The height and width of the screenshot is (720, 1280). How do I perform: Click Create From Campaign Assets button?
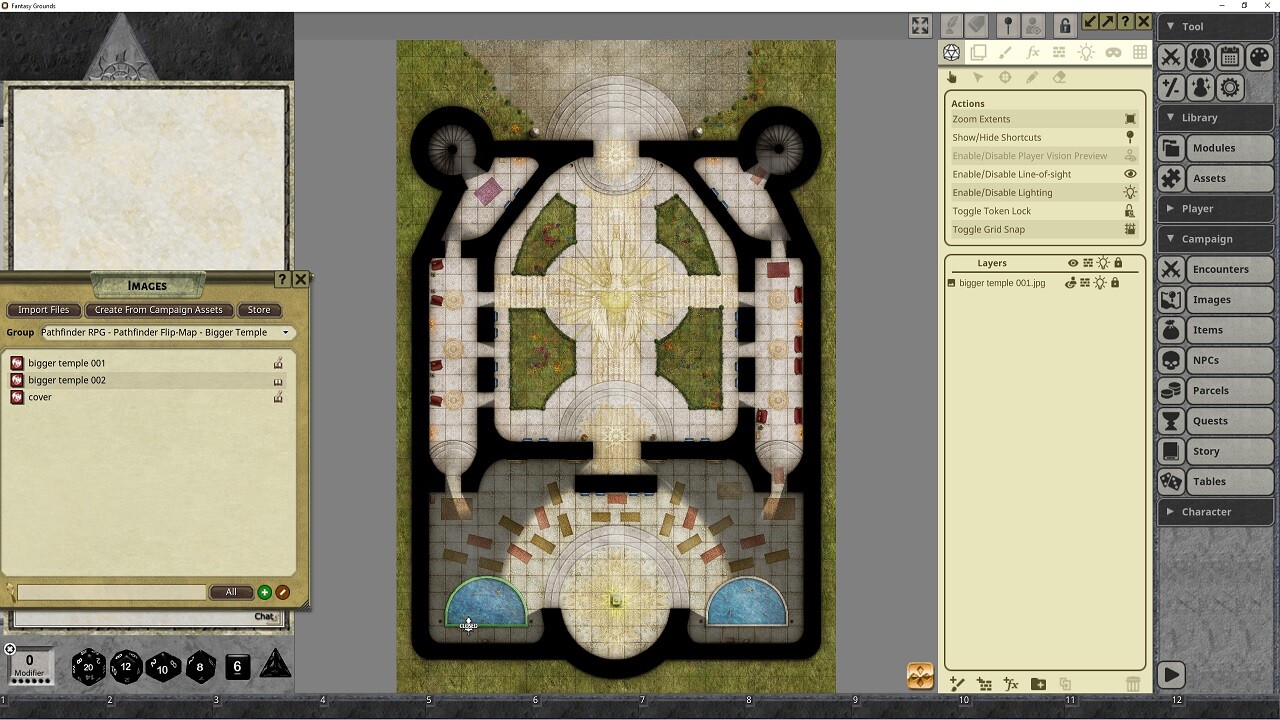158,310
